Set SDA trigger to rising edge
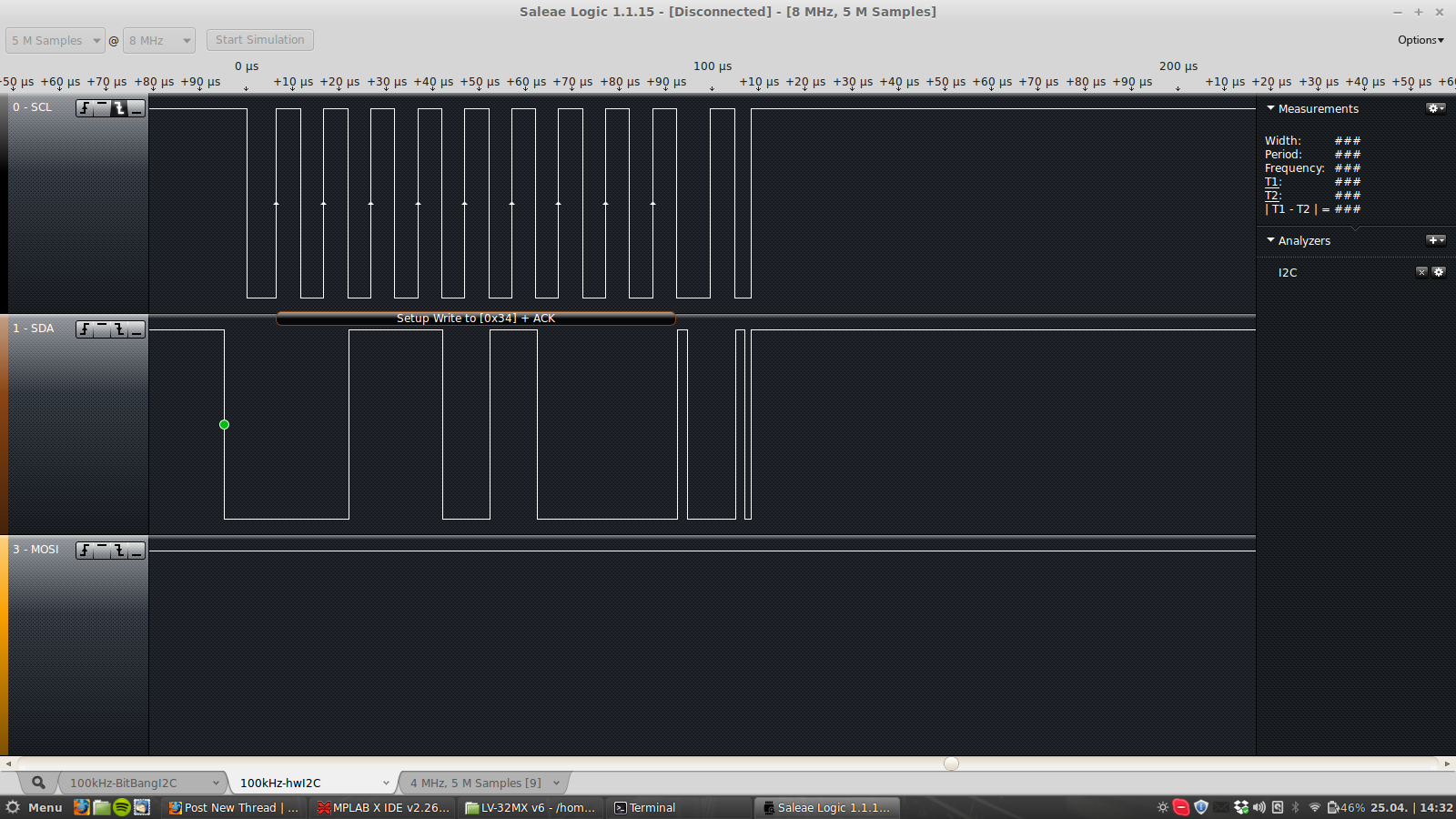Viewport: 1456px width, 819px height. point(85,329)
